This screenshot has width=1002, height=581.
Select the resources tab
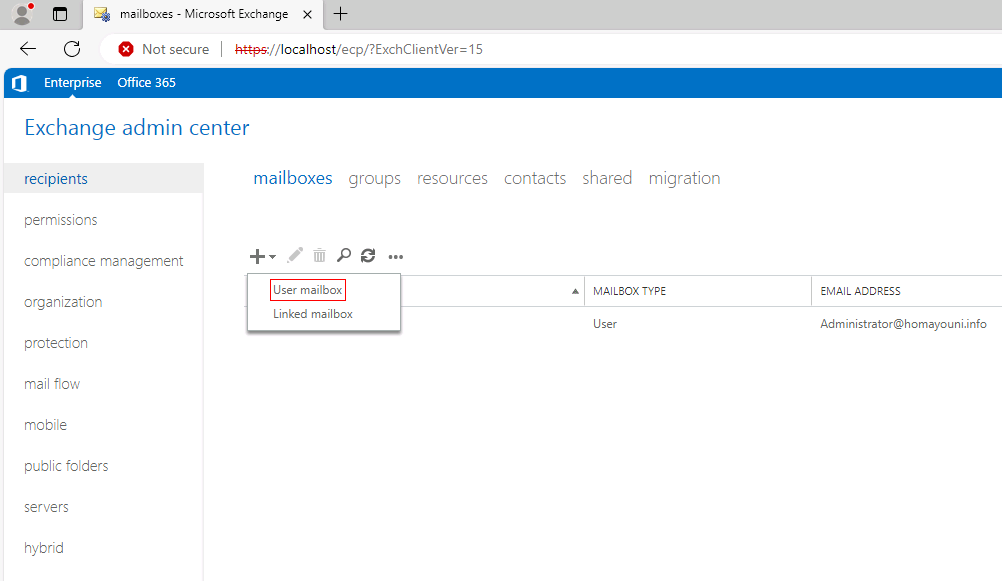[x=452, y=178]
